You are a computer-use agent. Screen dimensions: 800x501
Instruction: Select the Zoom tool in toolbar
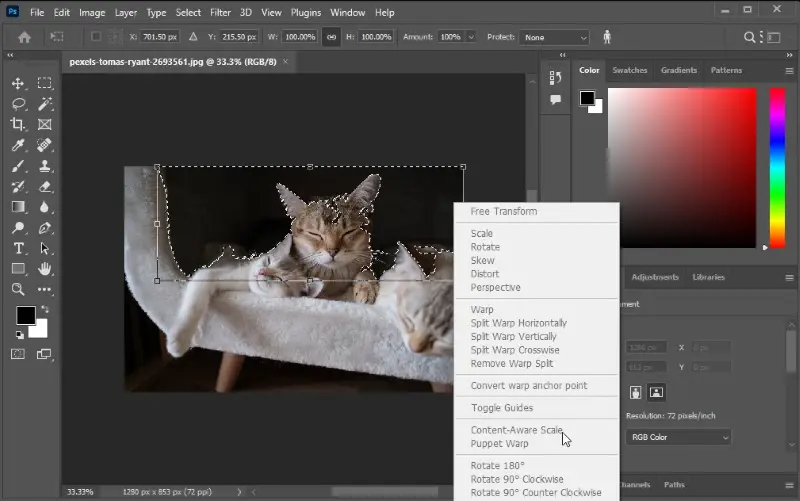click(x=18, y=289)
